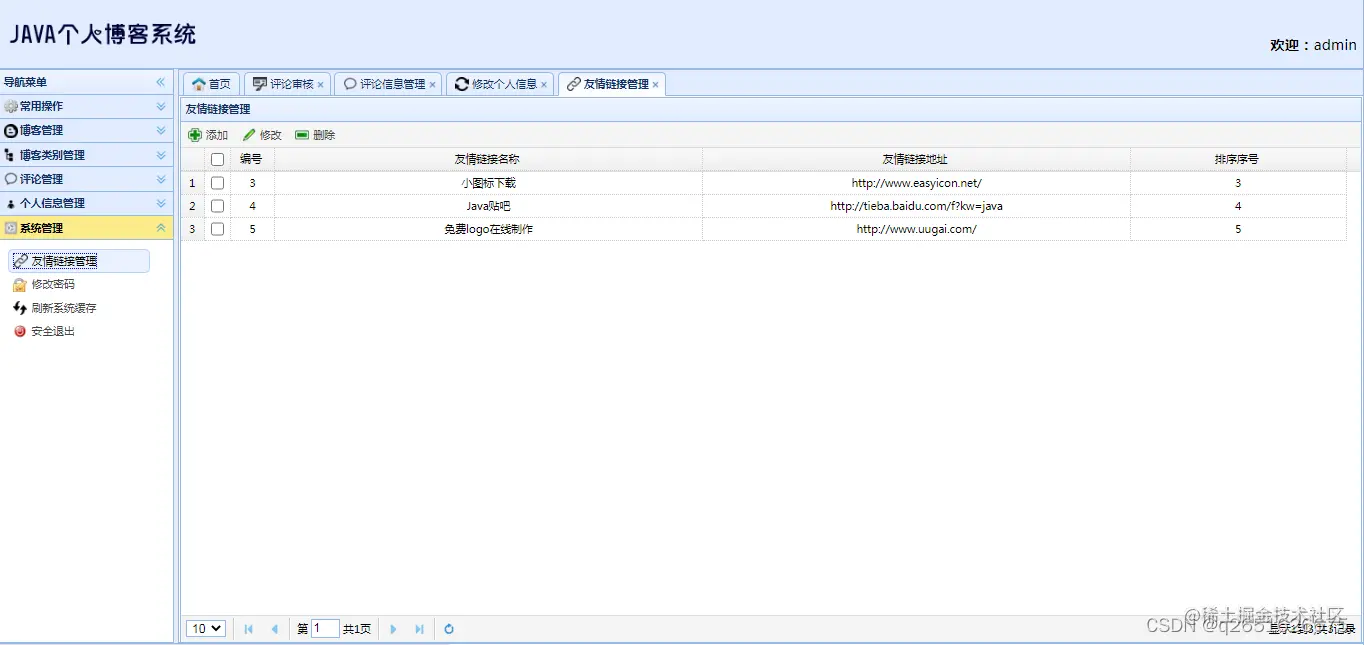
Task: Click the 免费logo在线制作 name cell
Action: pyautogui.click(x=488, y=229)
